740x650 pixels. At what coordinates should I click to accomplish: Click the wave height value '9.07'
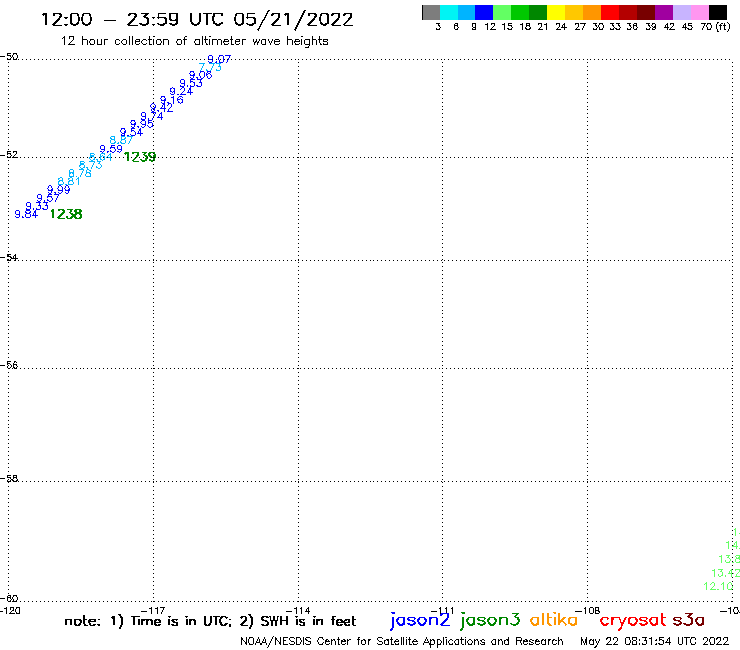(219, 59)
